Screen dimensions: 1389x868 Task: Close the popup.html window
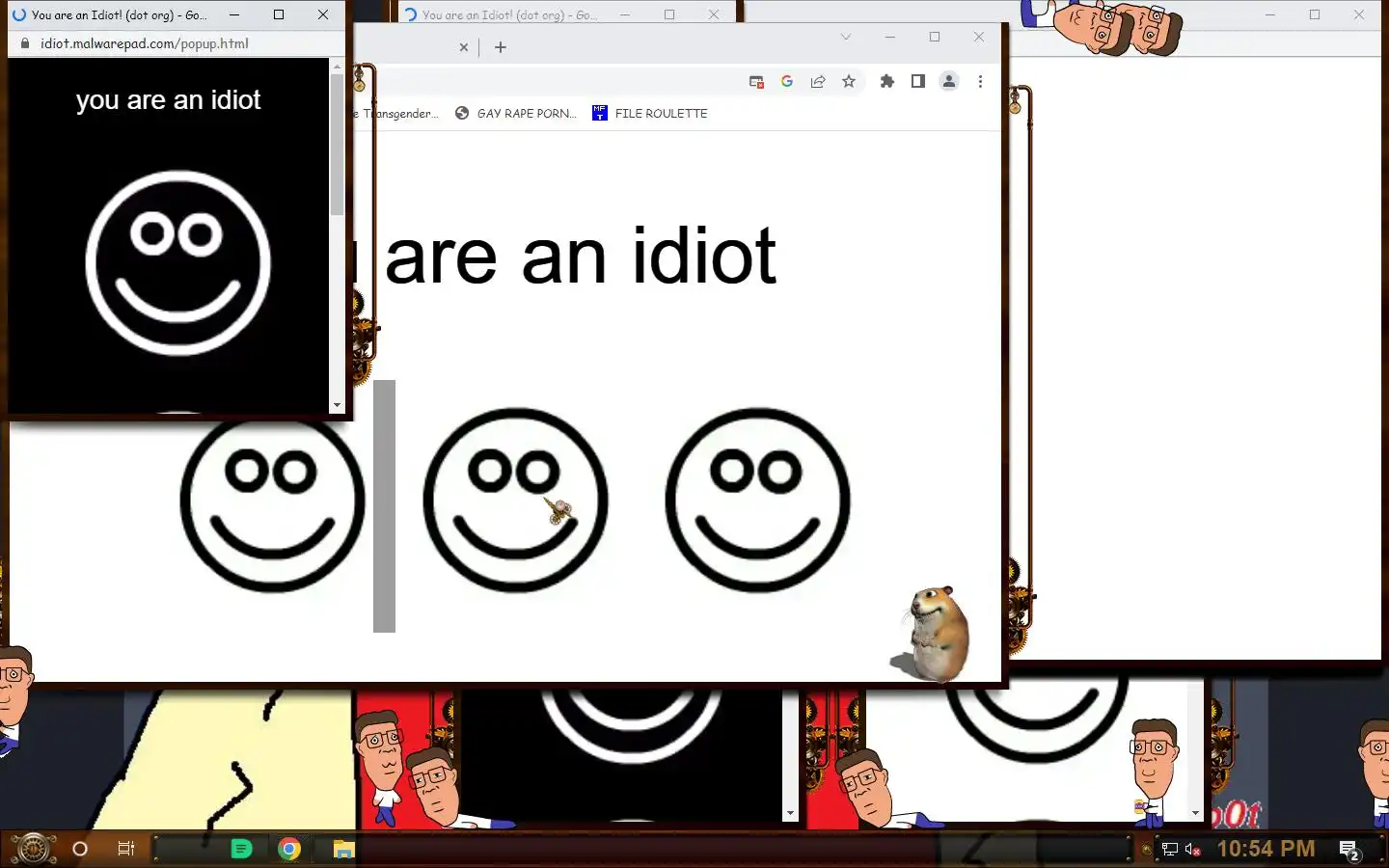323,14
